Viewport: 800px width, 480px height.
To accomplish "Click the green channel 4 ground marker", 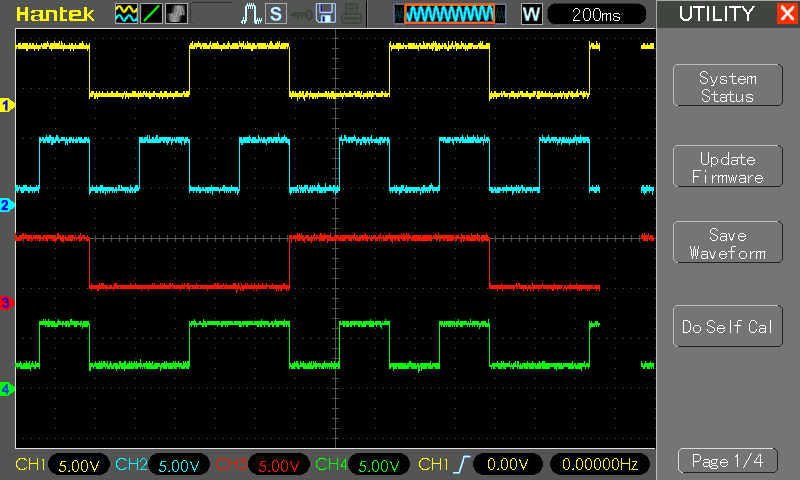I will [6, 389].
